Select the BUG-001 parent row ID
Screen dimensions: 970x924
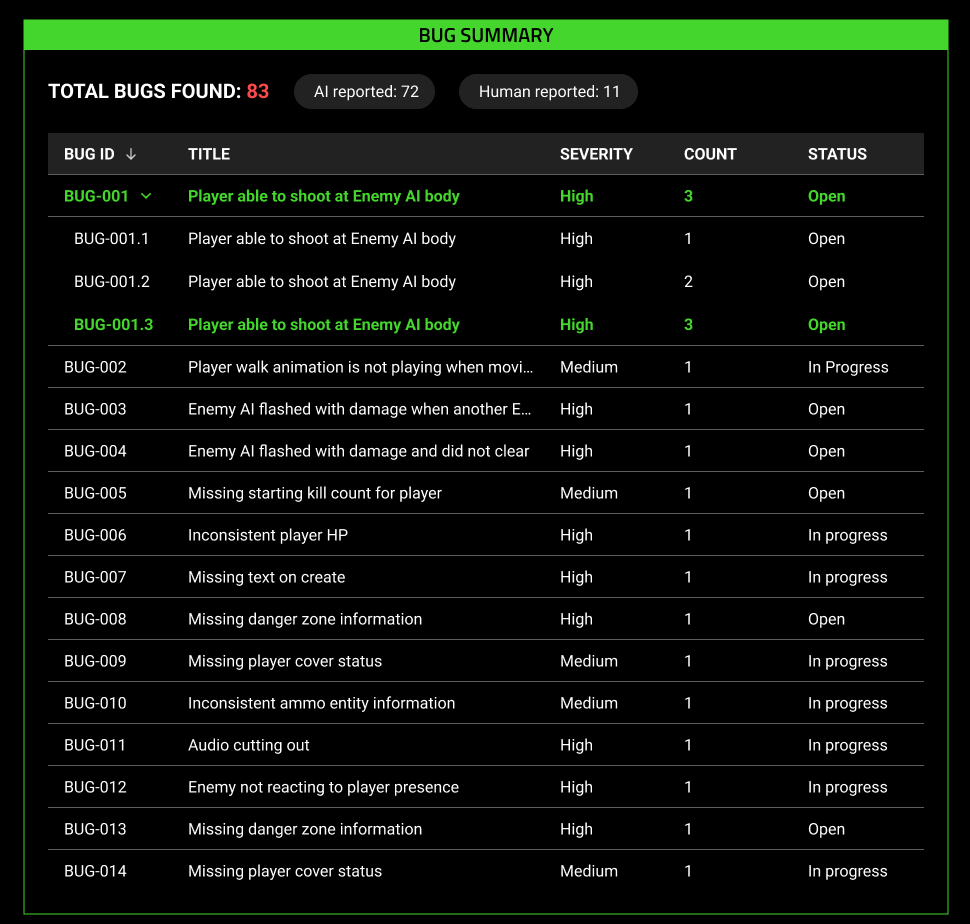[97, 196]
